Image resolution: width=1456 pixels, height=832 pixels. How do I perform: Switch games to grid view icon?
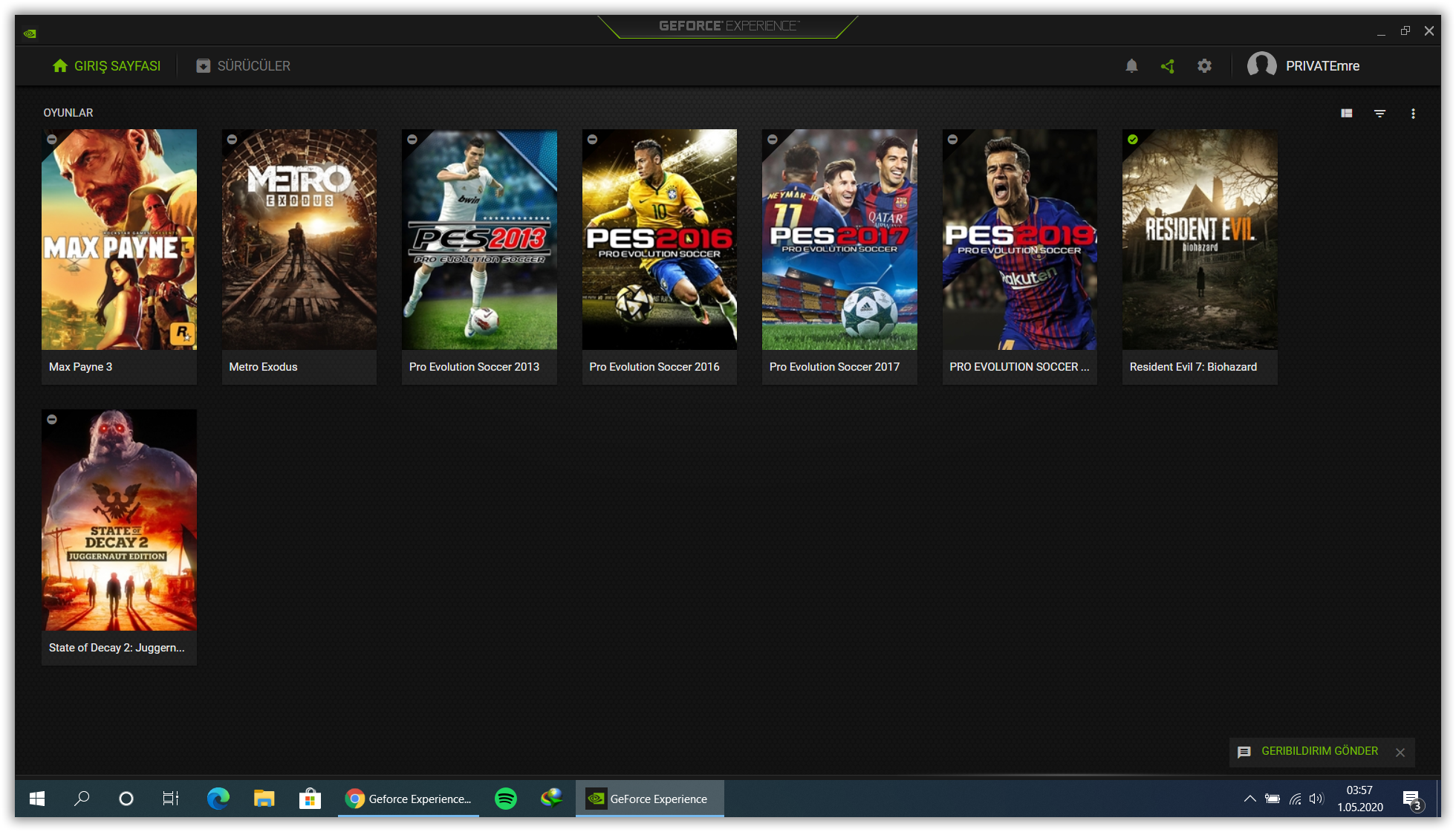point(1347,114)
